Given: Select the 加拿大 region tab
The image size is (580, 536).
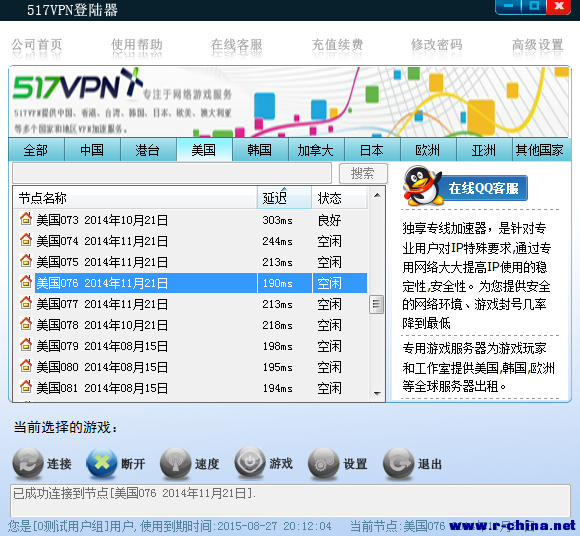Looking at the screenshot, I should click(316, 150).
